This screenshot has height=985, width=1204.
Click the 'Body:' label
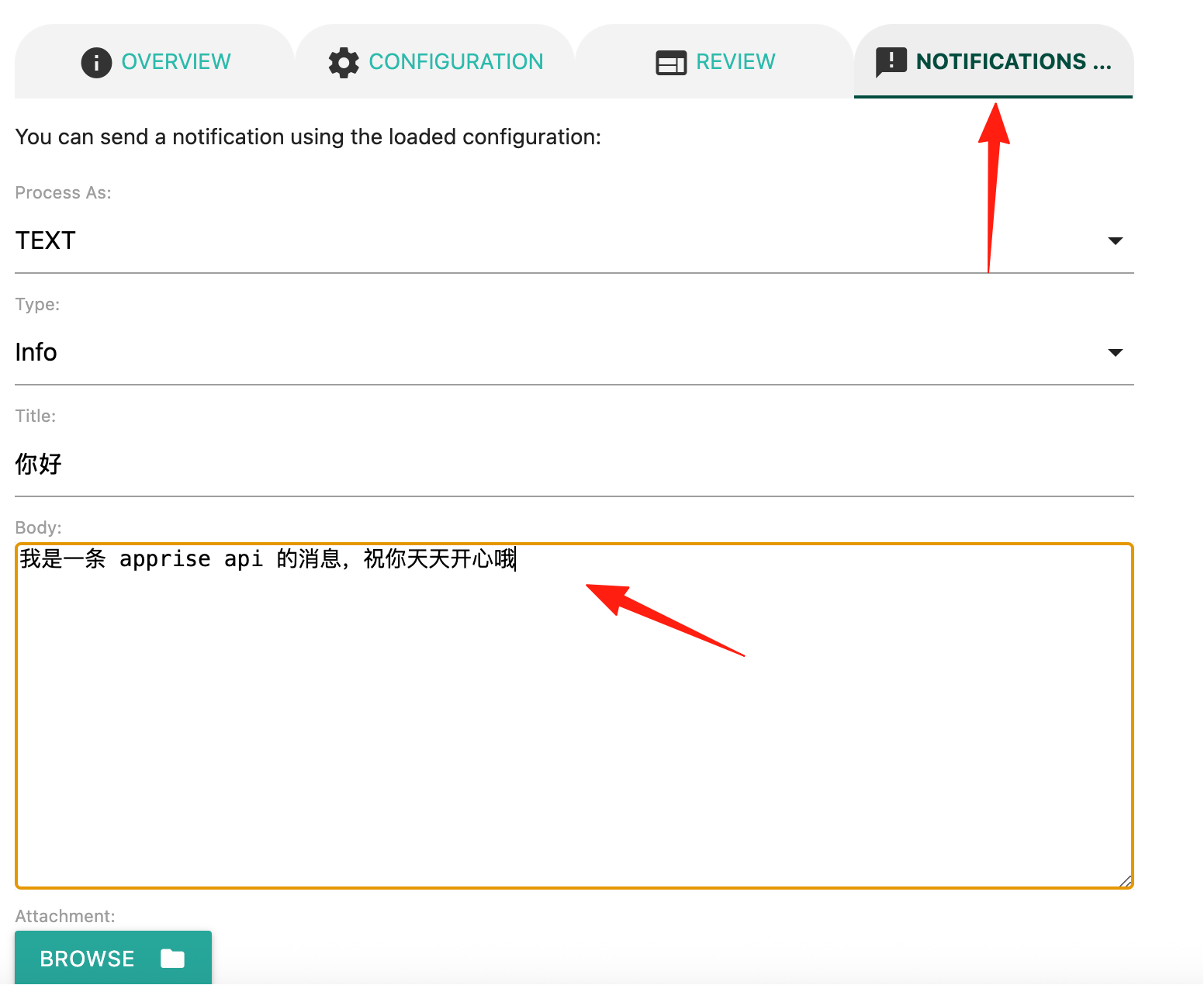(x=38, y=527)
